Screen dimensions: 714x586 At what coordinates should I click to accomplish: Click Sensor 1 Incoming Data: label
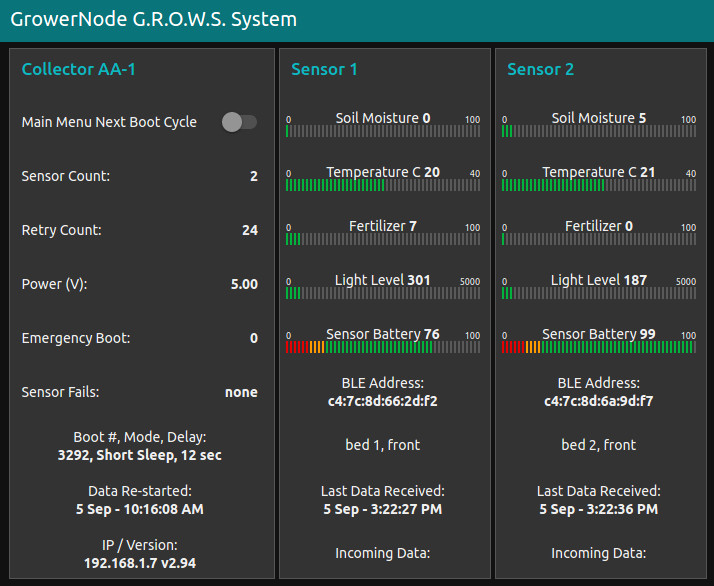point(383,553)
